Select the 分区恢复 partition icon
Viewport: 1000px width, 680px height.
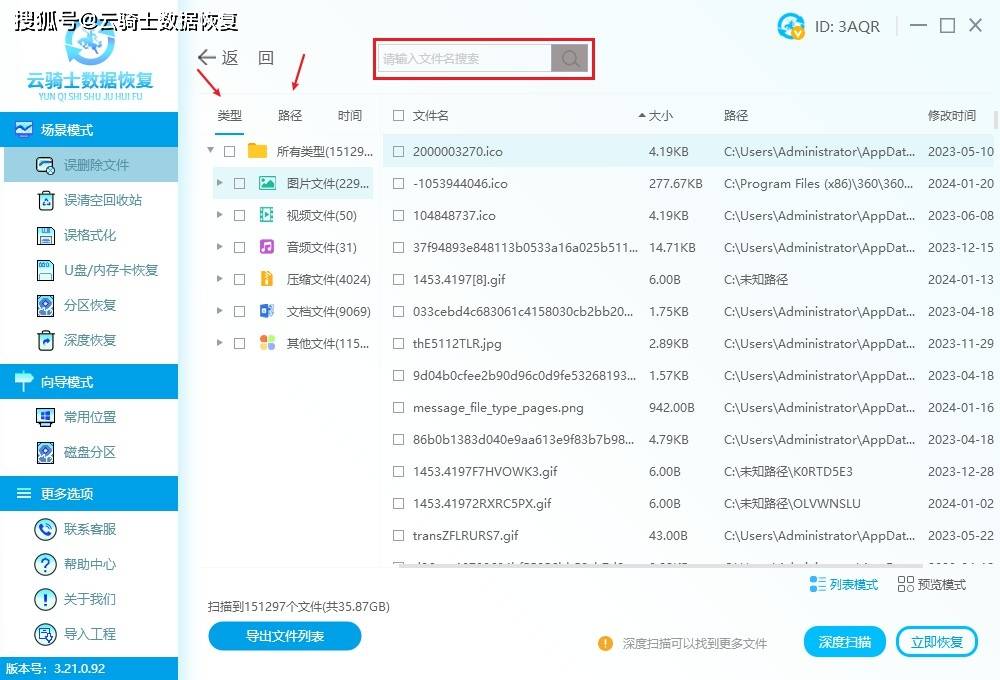pyautogui.click(x=46, y=306)
